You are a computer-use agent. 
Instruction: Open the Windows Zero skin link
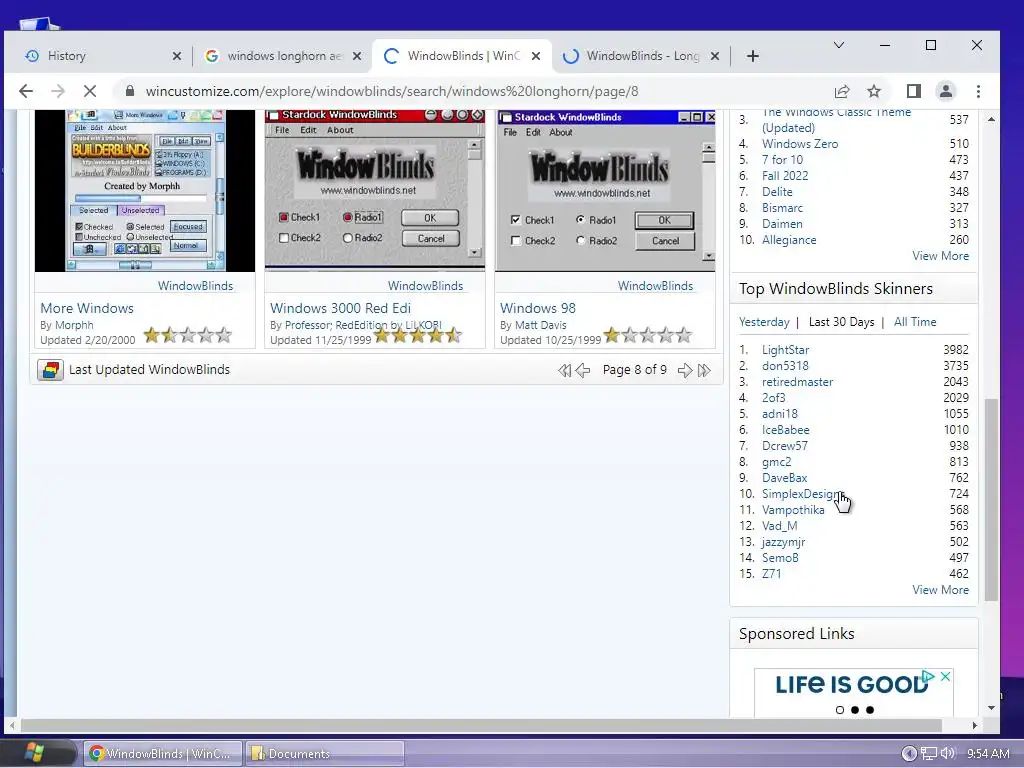tap(800, 144)
